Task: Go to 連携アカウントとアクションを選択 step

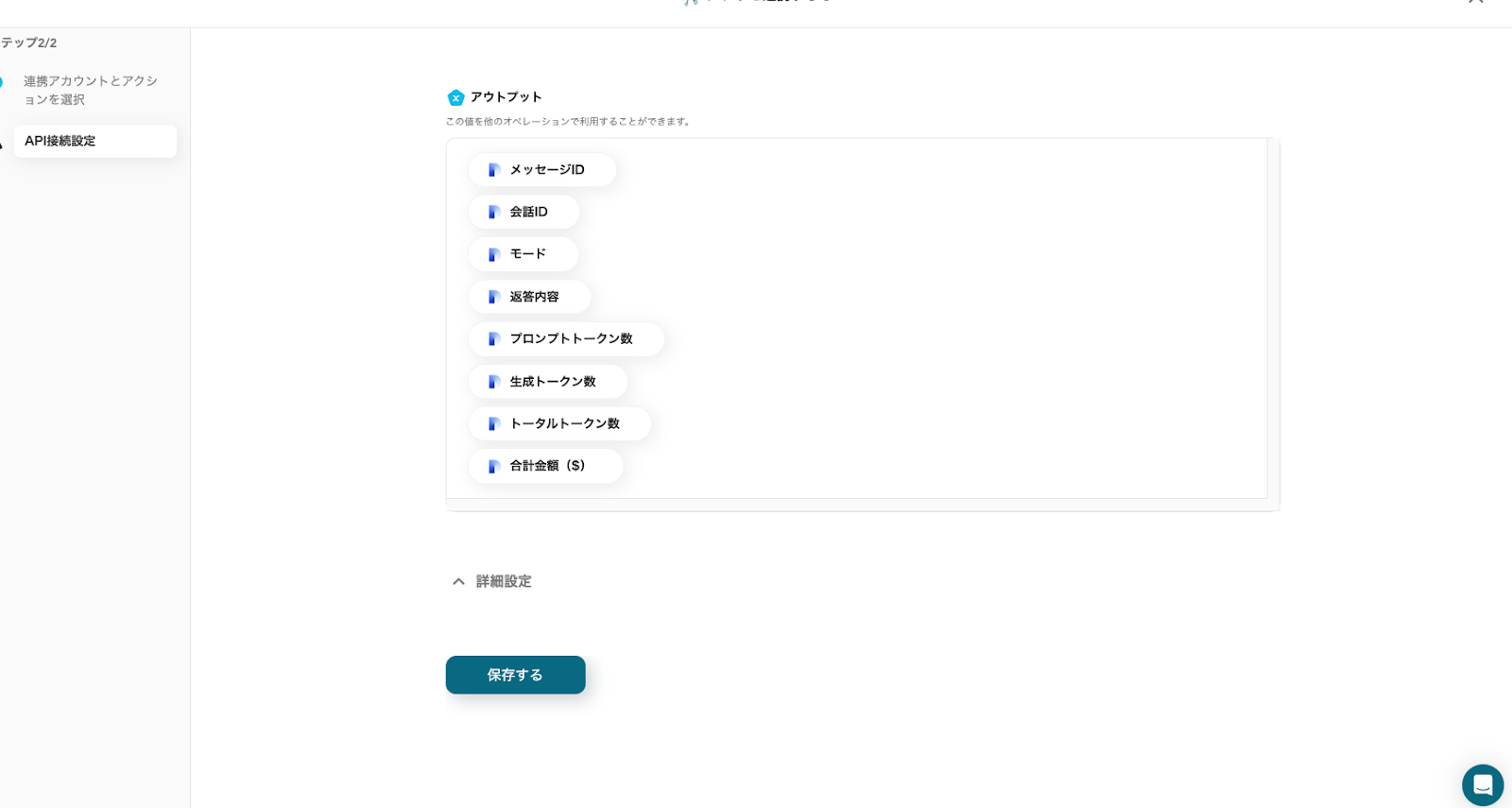Action: tap(91, 90)
